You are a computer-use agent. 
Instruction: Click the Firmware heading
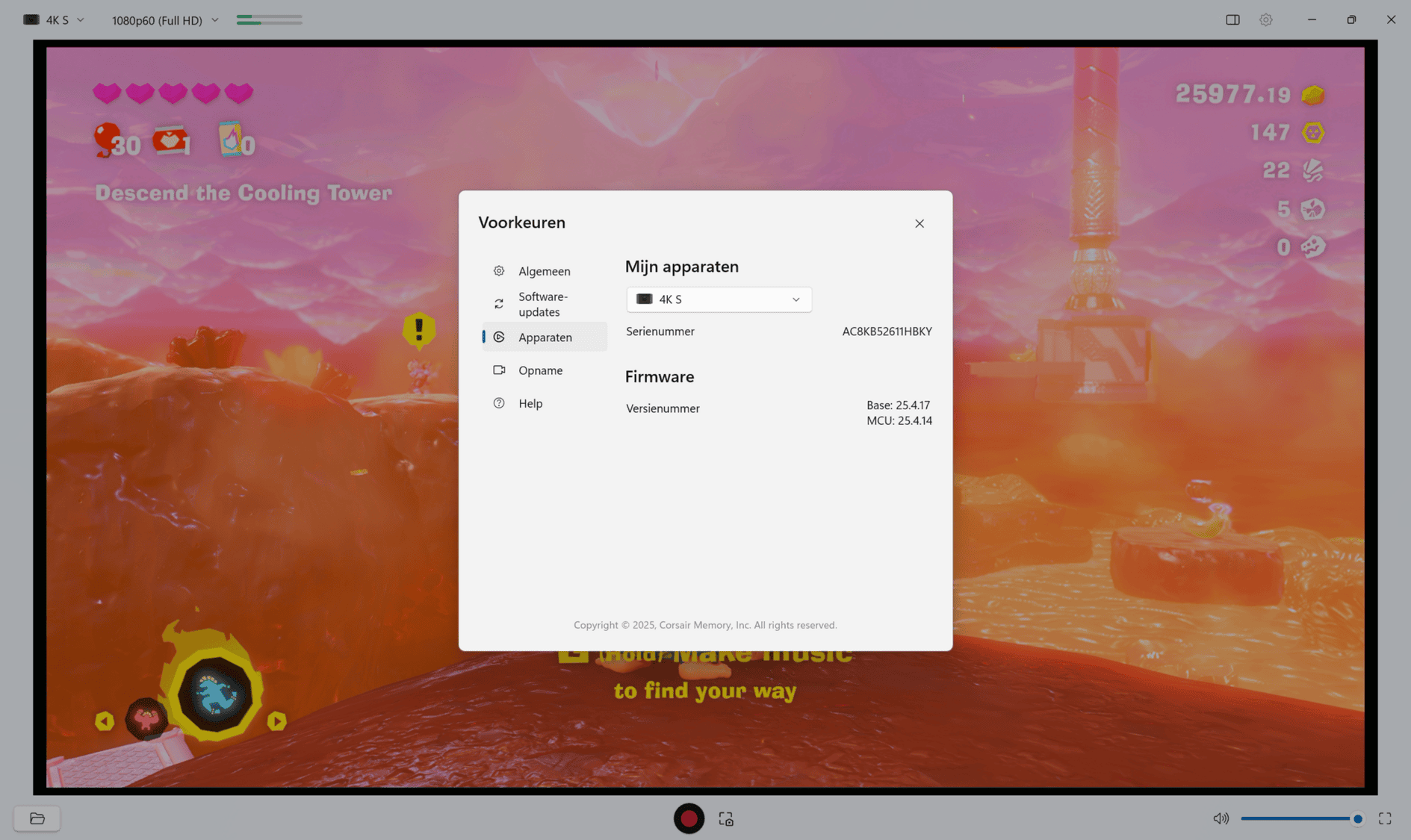660,376
